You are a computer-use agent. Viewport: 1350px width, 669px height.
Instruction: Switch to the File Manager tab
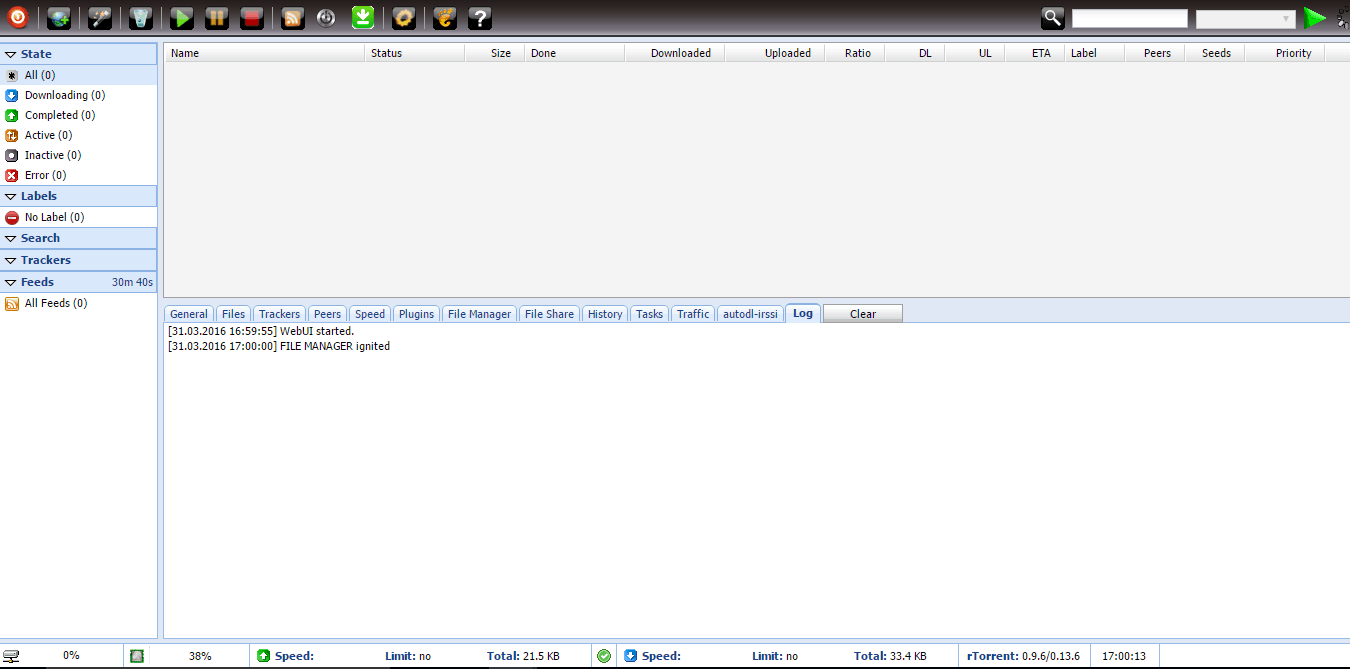(479, 314)
